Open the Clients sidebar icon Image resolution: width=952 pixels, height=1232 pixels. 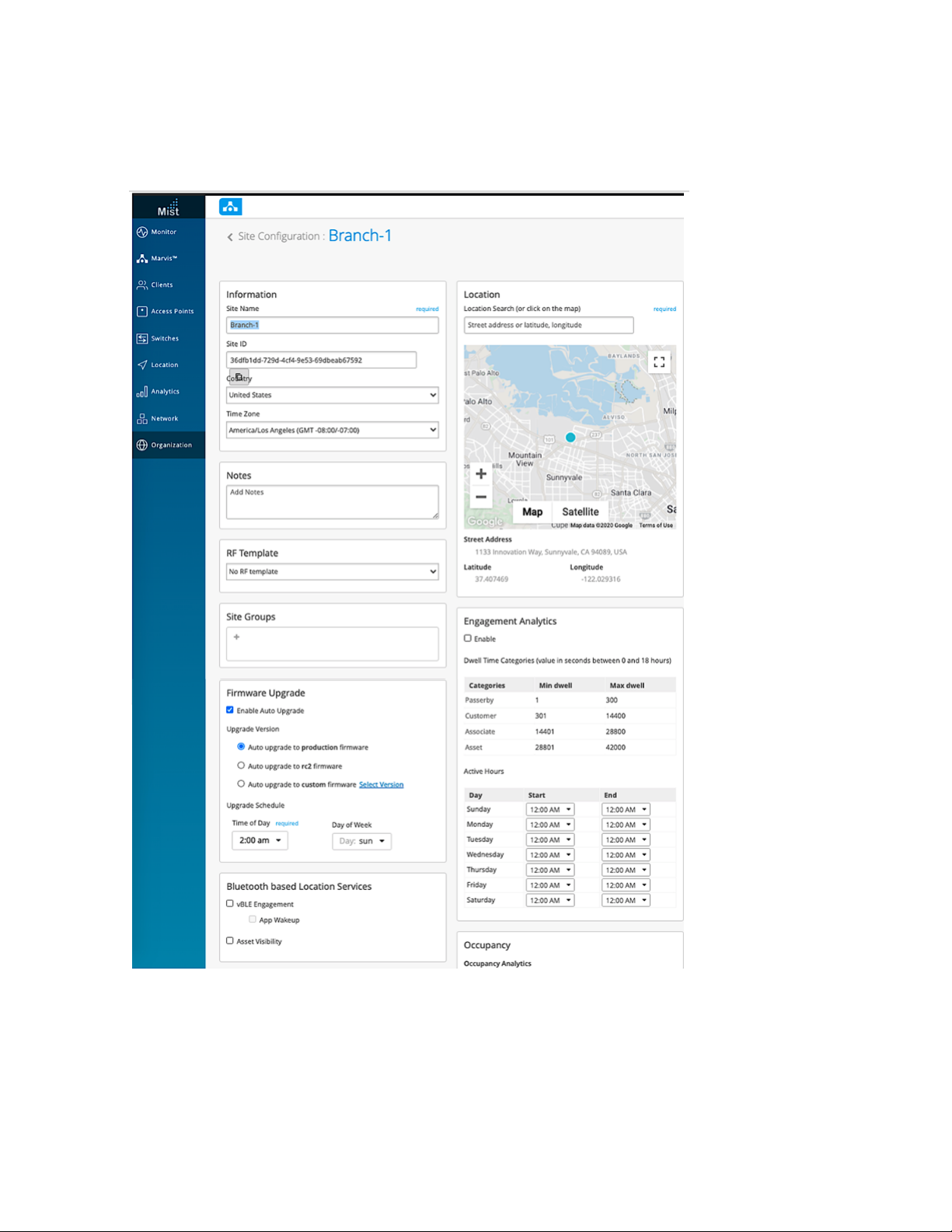pyautogui.click(x=142, y=284)
